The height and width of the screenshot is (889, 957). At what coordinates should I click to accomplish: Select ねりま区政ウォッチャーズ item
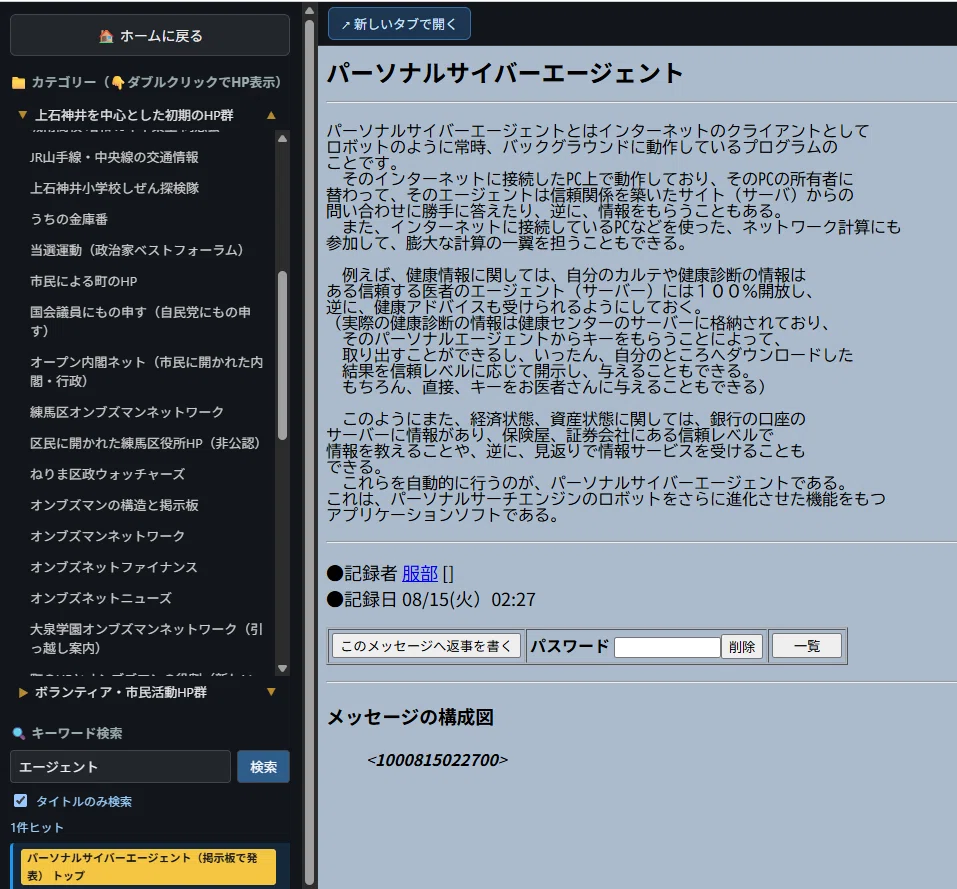point(107,474)
